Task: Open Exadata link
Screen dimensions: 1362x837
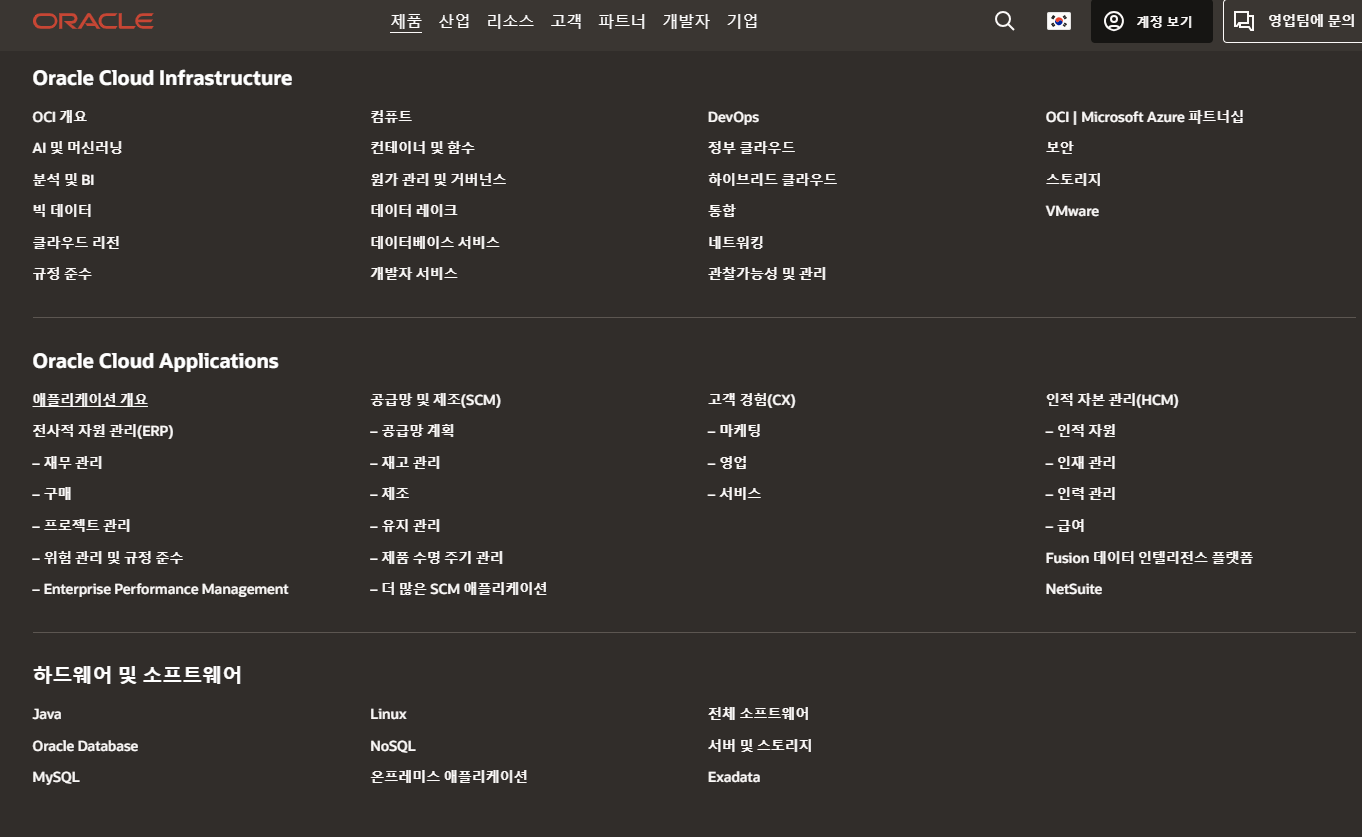Action: coord(734,777)
